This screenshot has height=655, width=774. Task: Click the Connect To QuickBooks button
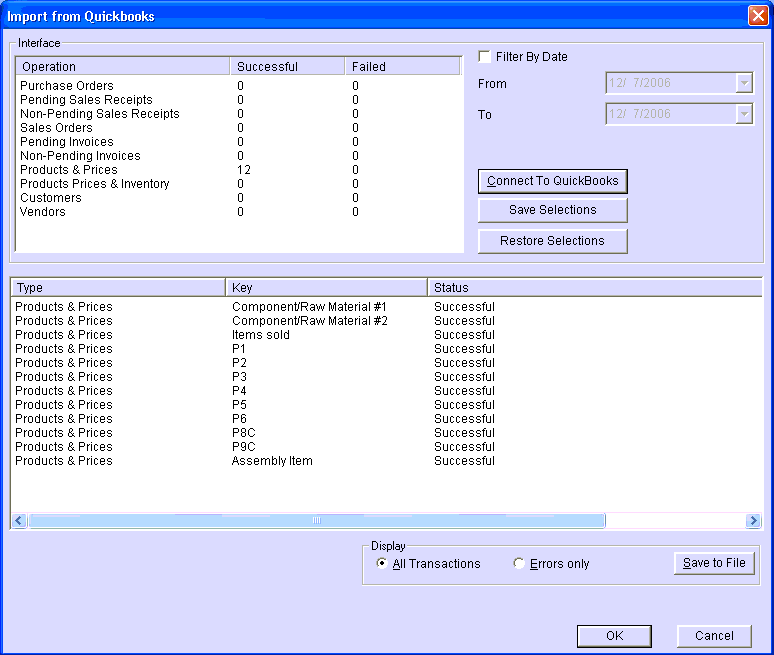[552, 181]
